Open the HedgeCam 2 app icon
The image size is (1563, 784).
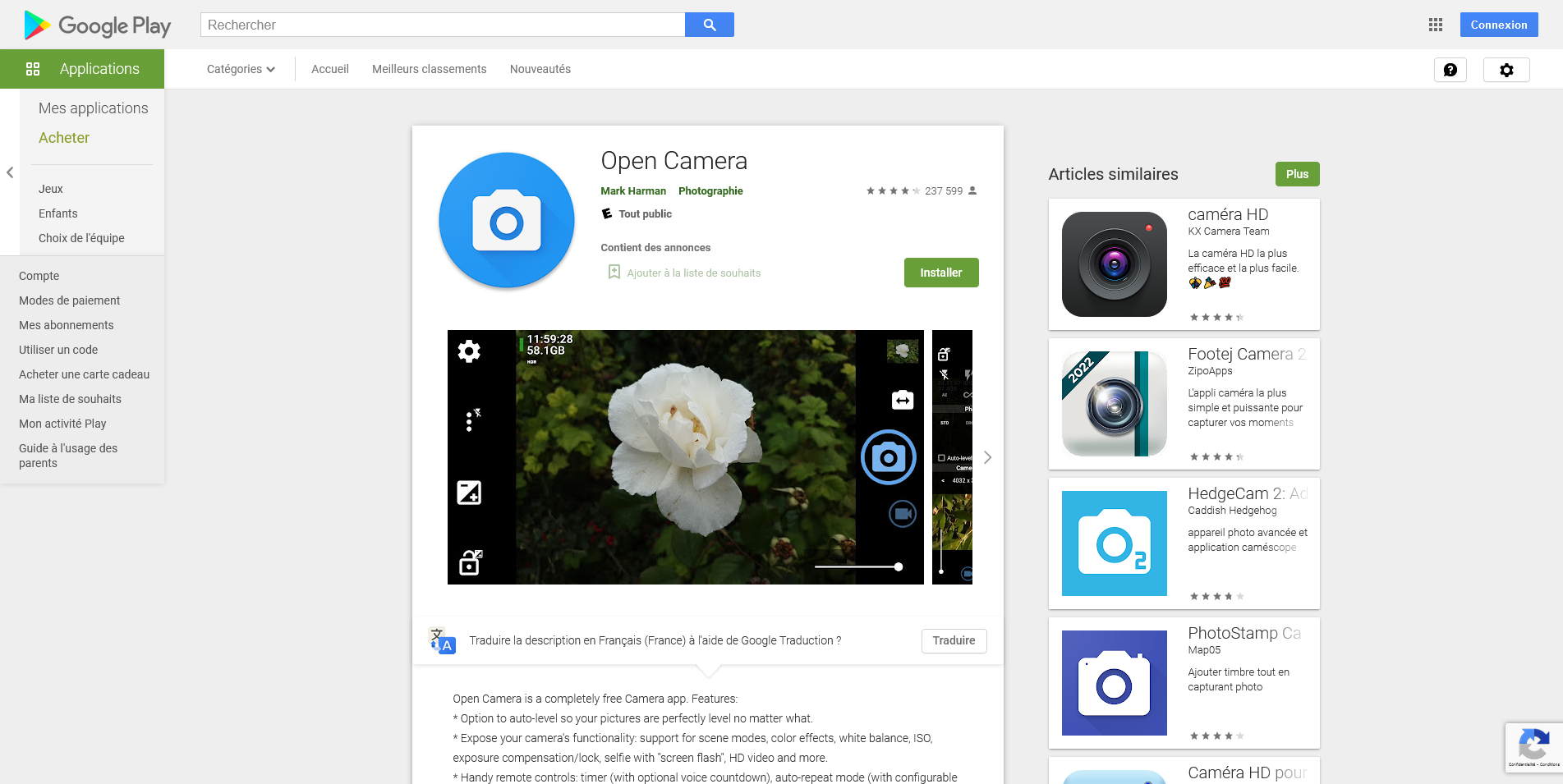pos(1115,543)
